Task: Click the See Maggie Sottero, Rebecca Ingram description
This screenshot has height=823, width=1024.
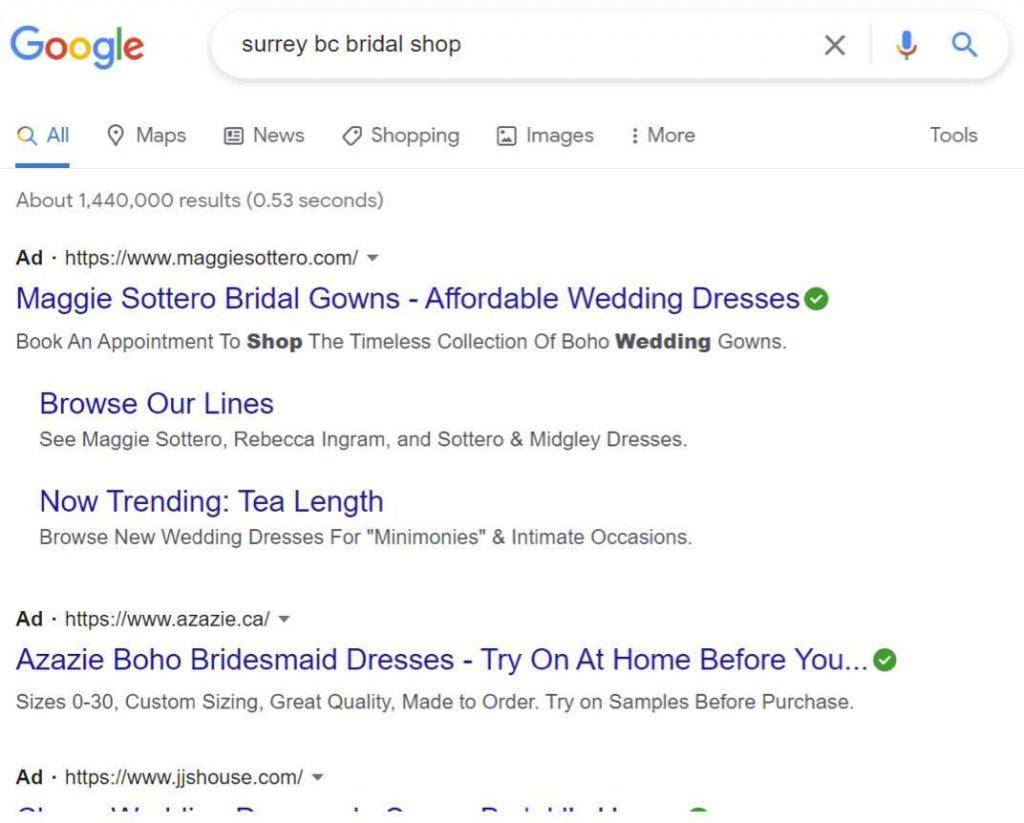Action: pyautogui.click(x=363, y=440)
